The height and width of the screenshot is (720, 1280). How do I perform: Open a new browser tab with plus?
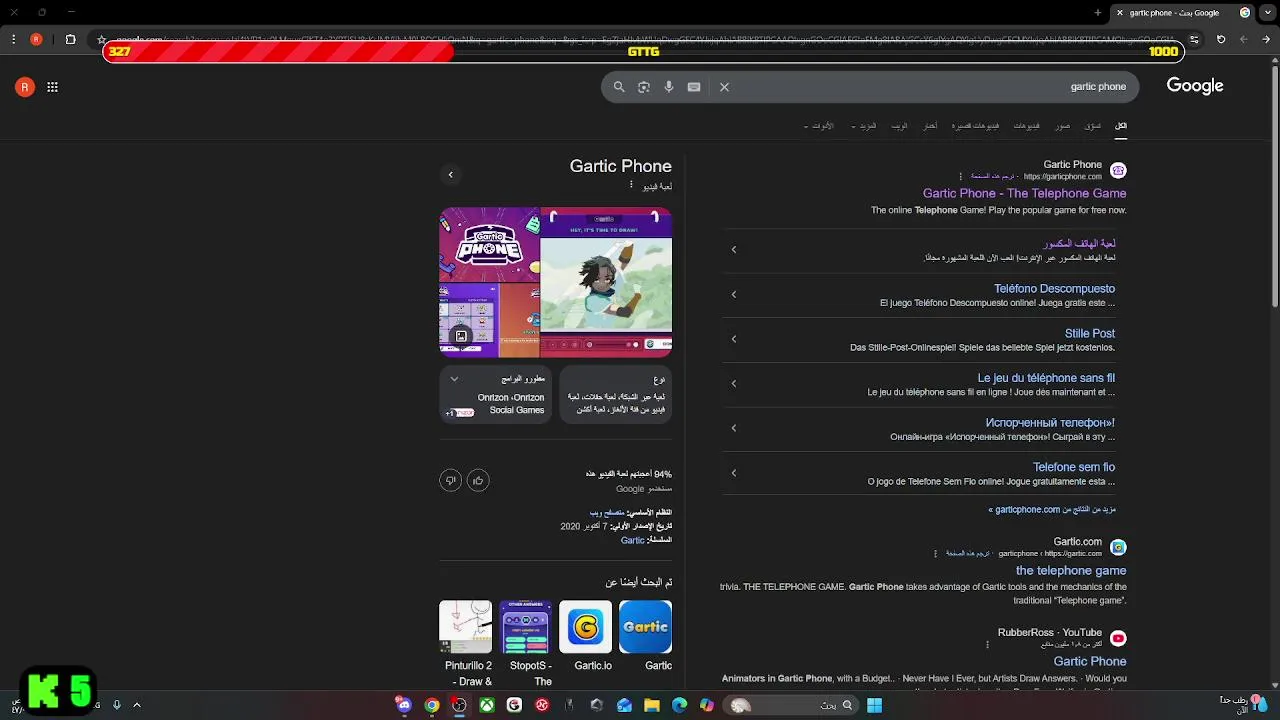tap(1098, 13)
